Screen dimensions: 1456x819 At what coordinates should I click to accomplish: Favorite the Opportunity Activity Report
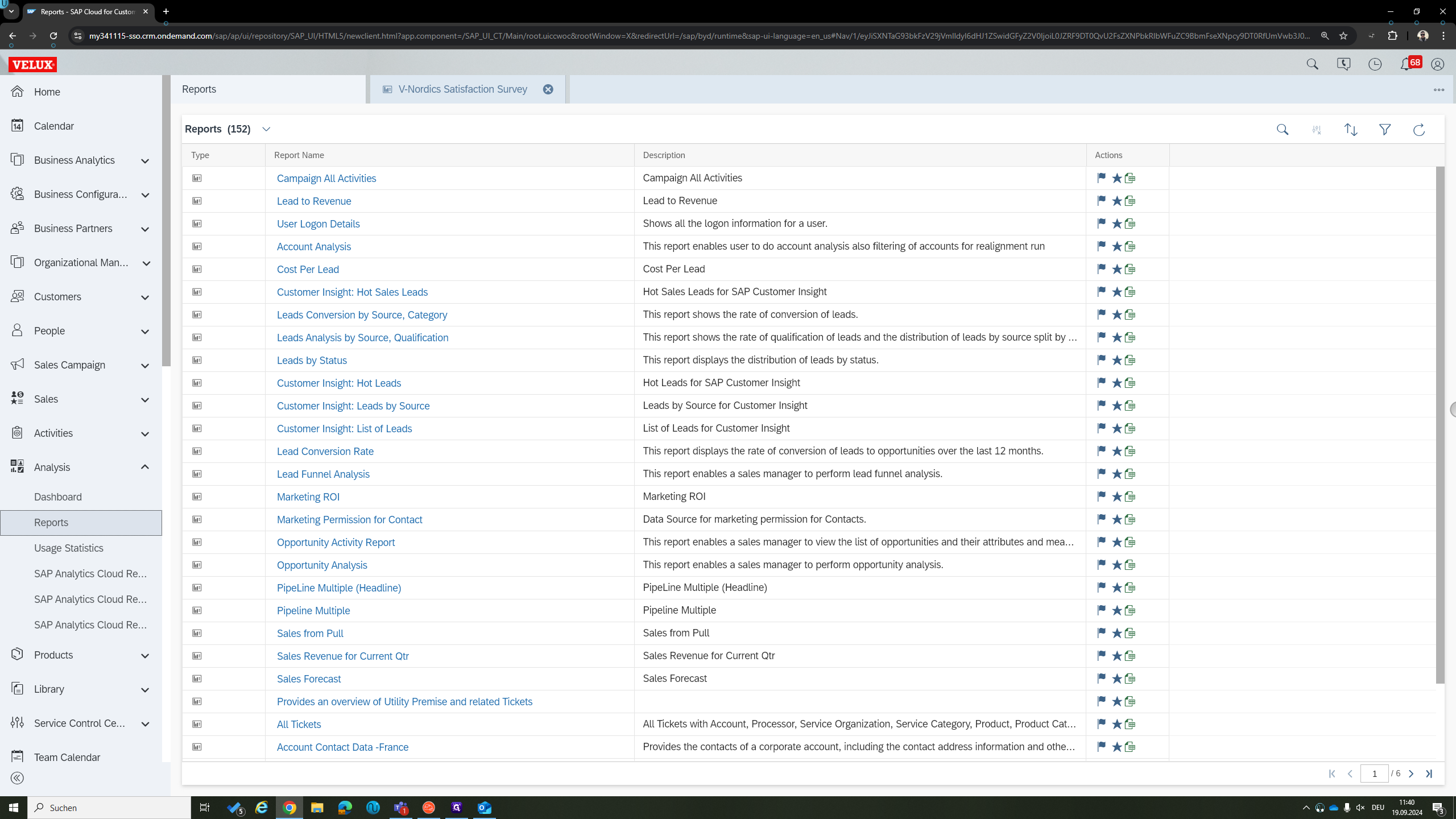coord(1116,542)
